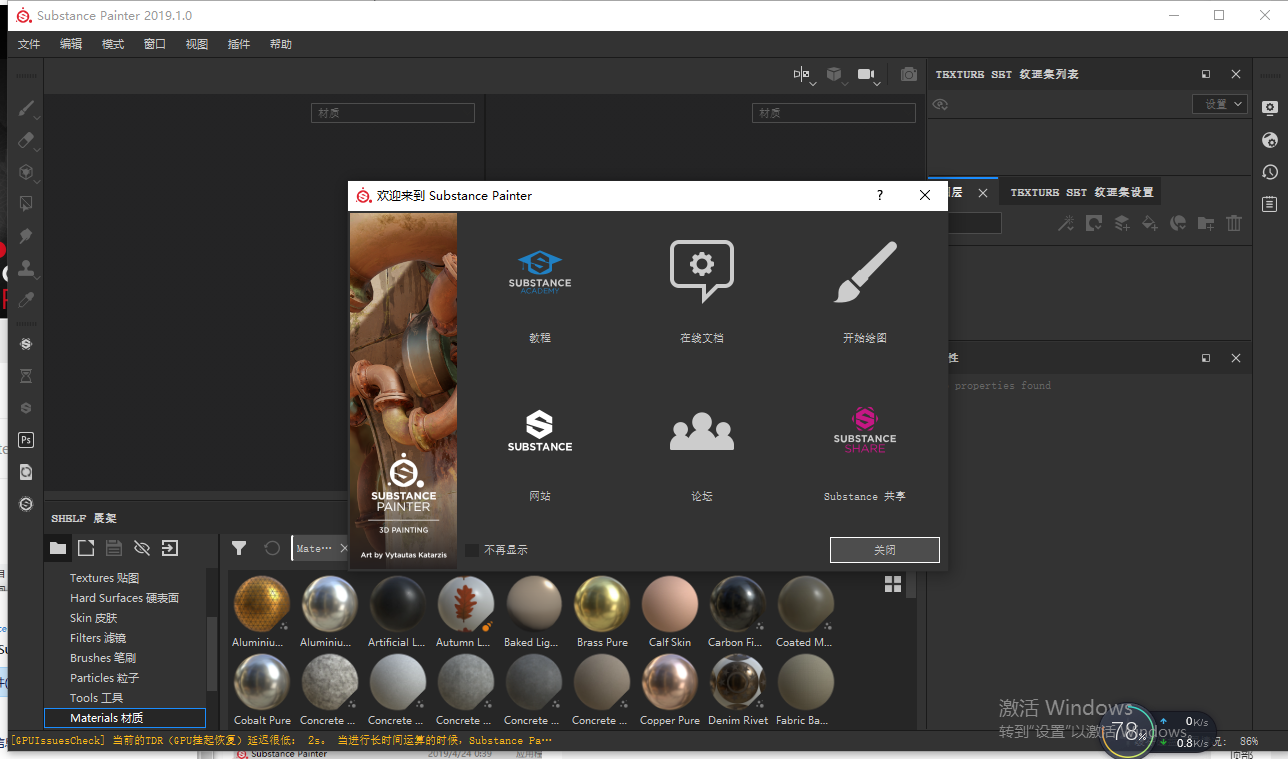Open the Display Settings panel icon
The height and width of the screenshot is (759, 1288).
[1270, 108]
